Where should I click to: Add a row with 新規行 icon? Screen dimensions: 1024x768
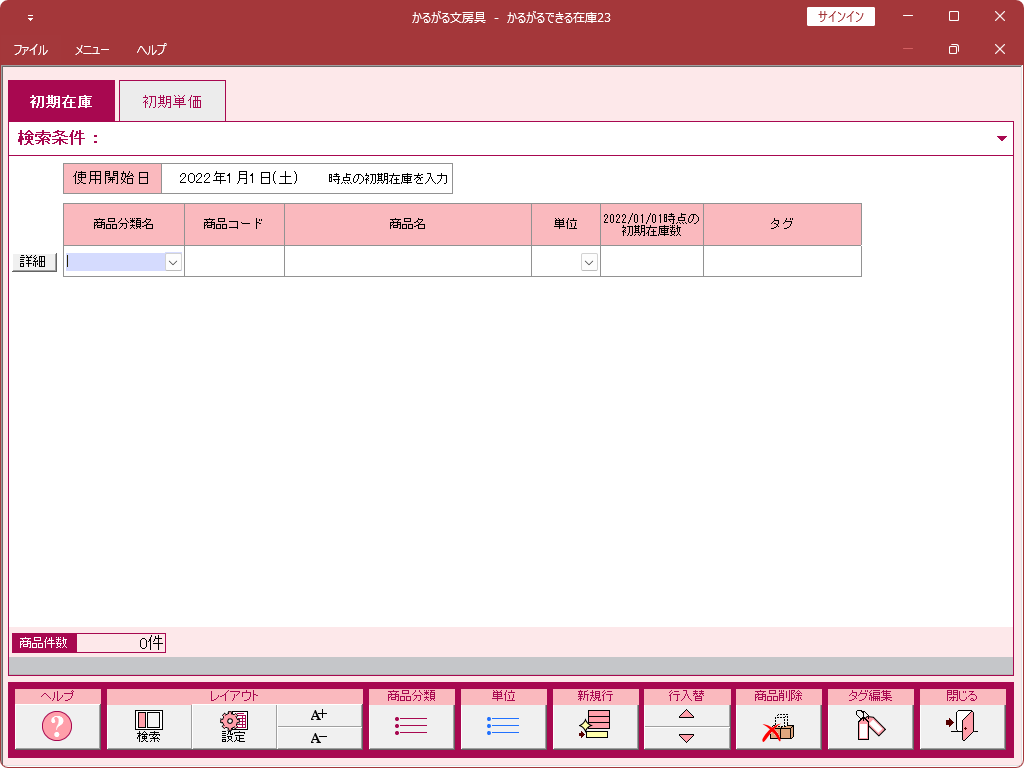(x=595, y=726)
